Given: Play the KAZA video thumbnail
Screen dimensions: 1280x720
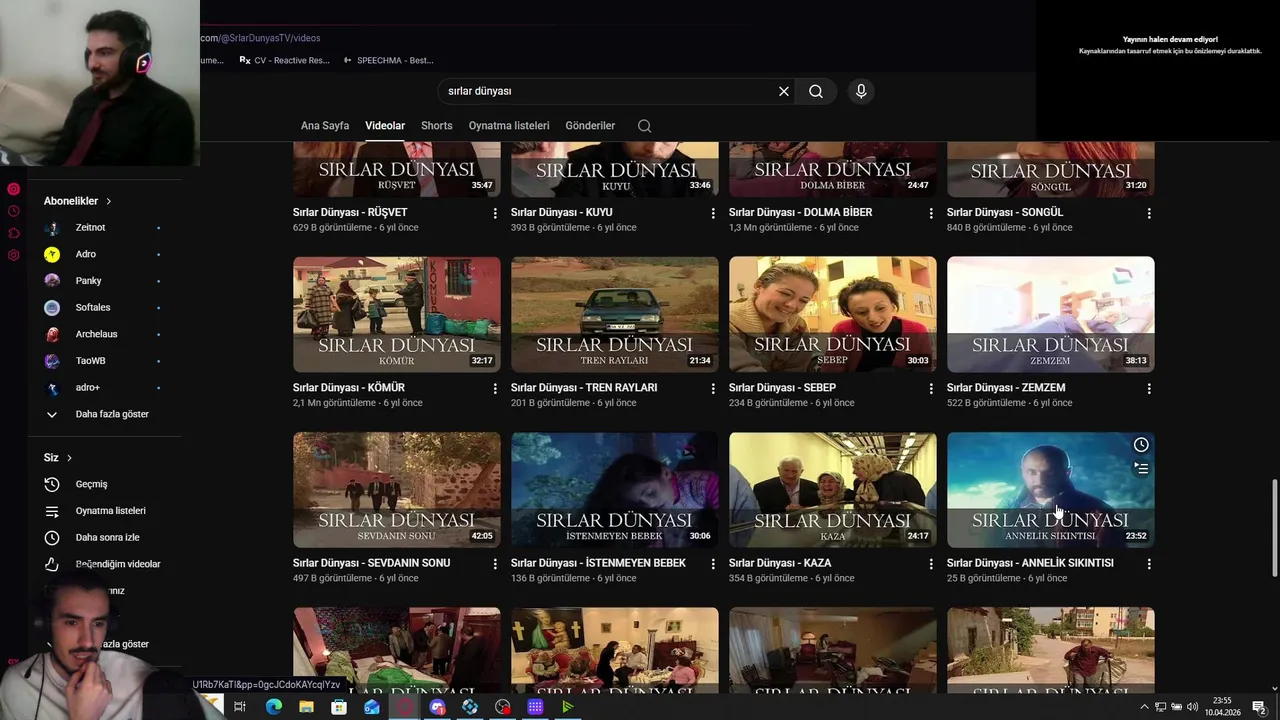Looking at the screenshot, I should pyautogui.click(x=833, y=490).
